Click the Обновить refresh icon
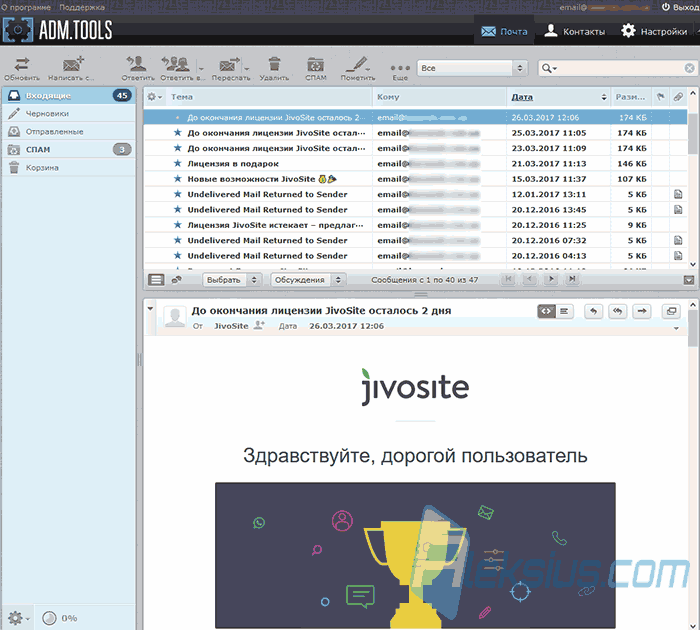 (x=21, y=65)
